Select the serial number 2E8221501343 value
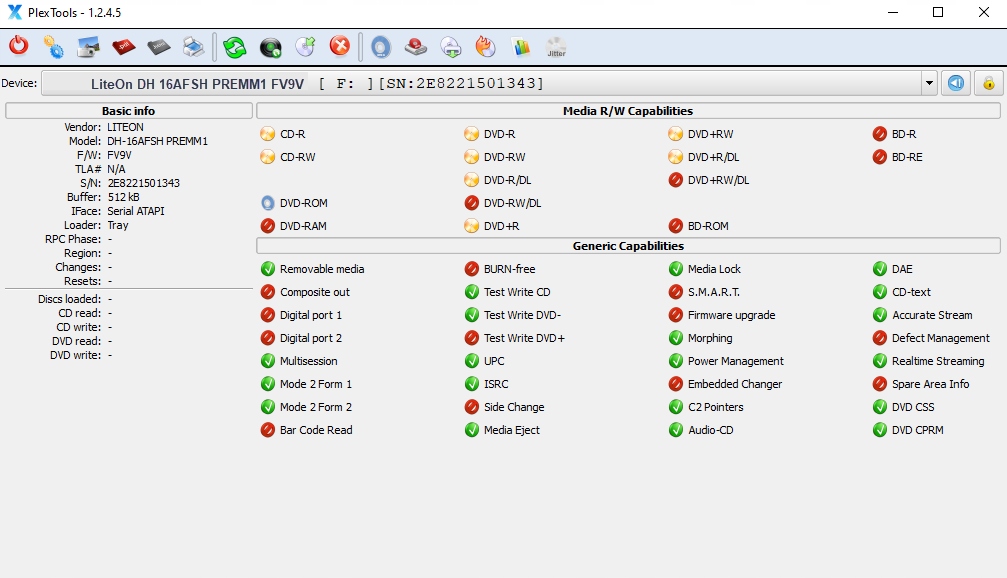The height and width of the screenshot is (578, 1007). (143, 183)
